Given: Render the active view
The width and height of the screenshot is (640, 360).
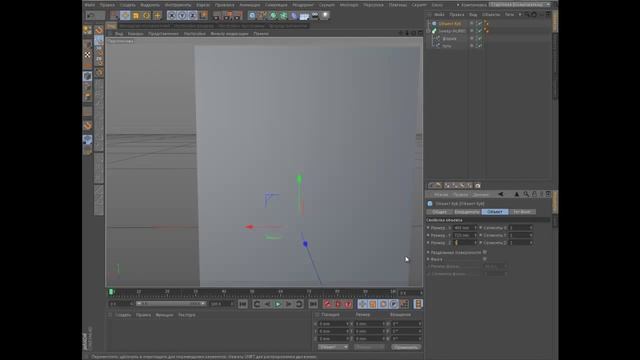Looking at the screenshot, I should 217,16.
